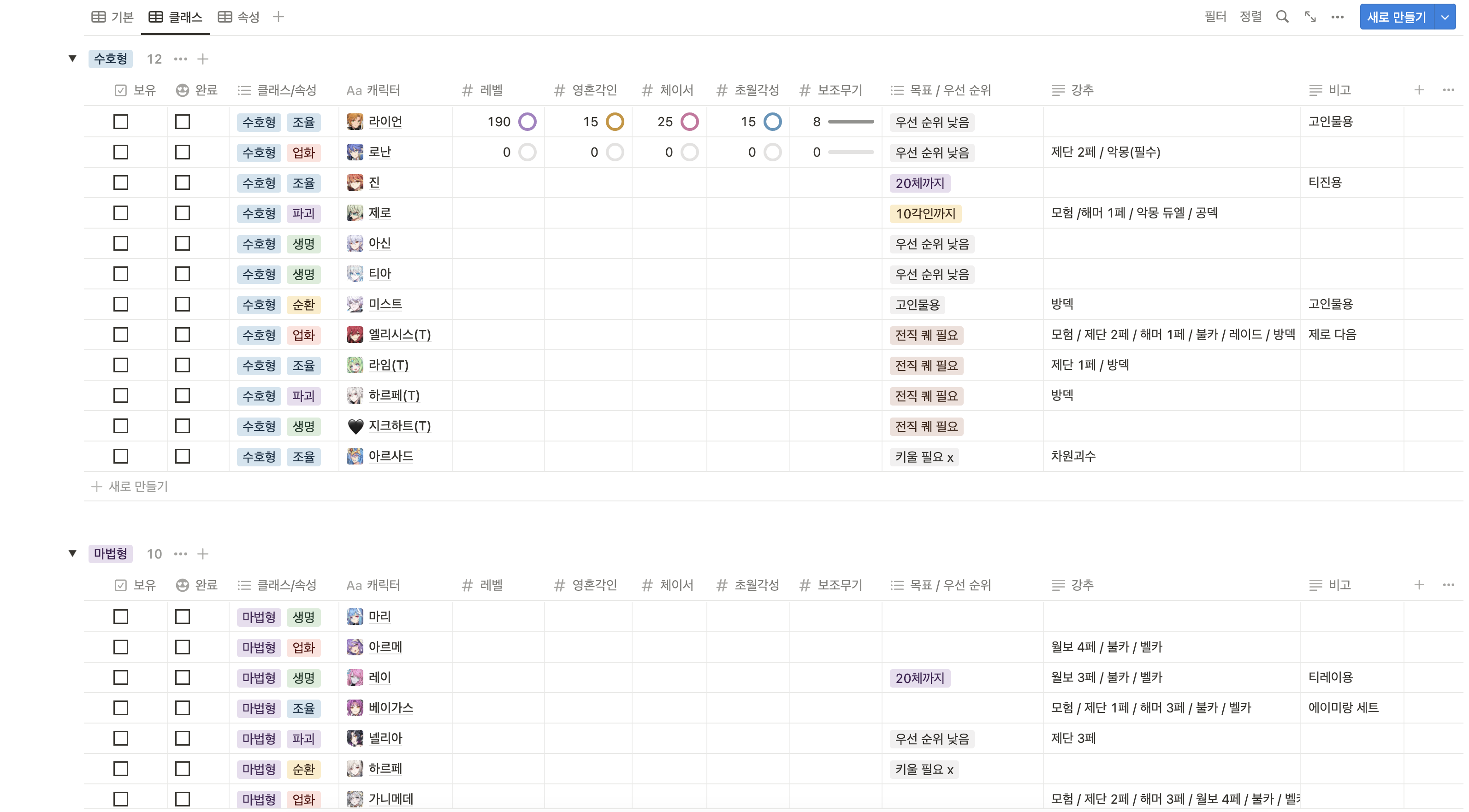Check 보유 checkbox for 라이언
Viewport: 1469px width, 812px height.
point(120,121)
